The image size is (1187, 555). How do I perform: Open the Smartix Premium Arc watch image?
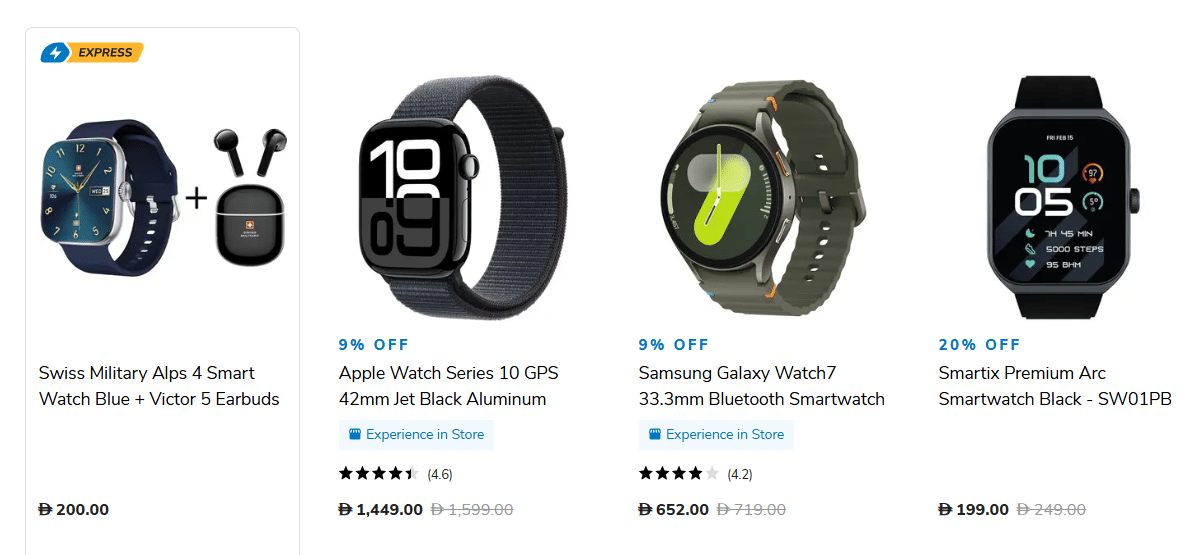tap(1063, 197)
